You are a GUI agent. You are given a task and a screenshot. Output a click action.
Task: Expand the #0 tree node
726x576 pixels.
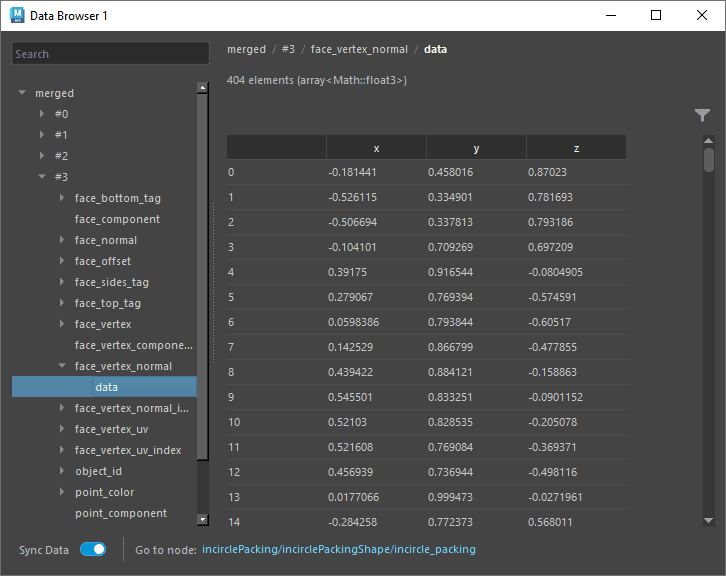click(x=42, y=114)
